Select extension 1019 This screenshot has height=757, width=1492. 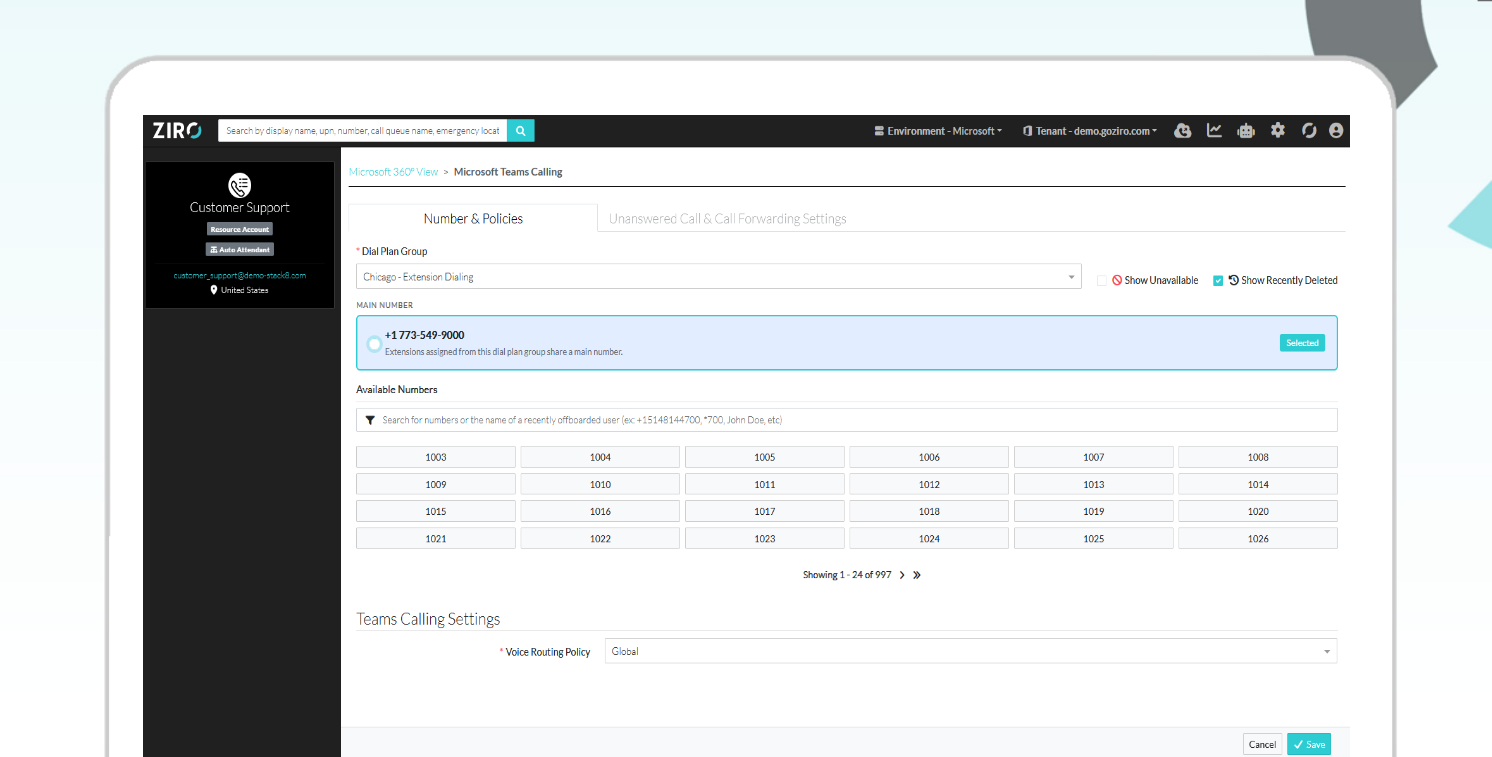[x=1094, y=511]
